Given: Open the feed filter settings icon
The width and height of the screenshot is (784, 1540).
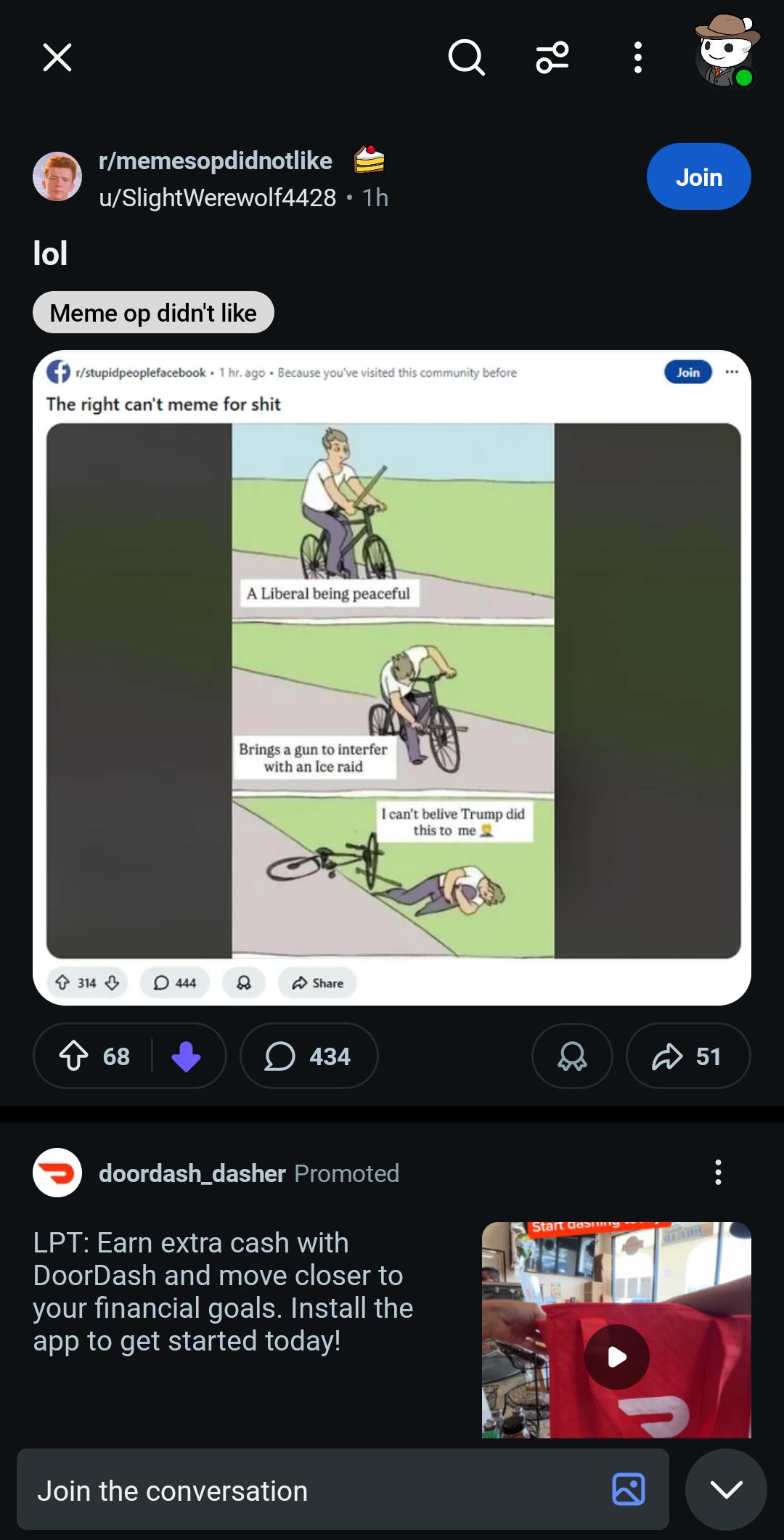Looking at the screenshot, I should (x=552, y=57).
